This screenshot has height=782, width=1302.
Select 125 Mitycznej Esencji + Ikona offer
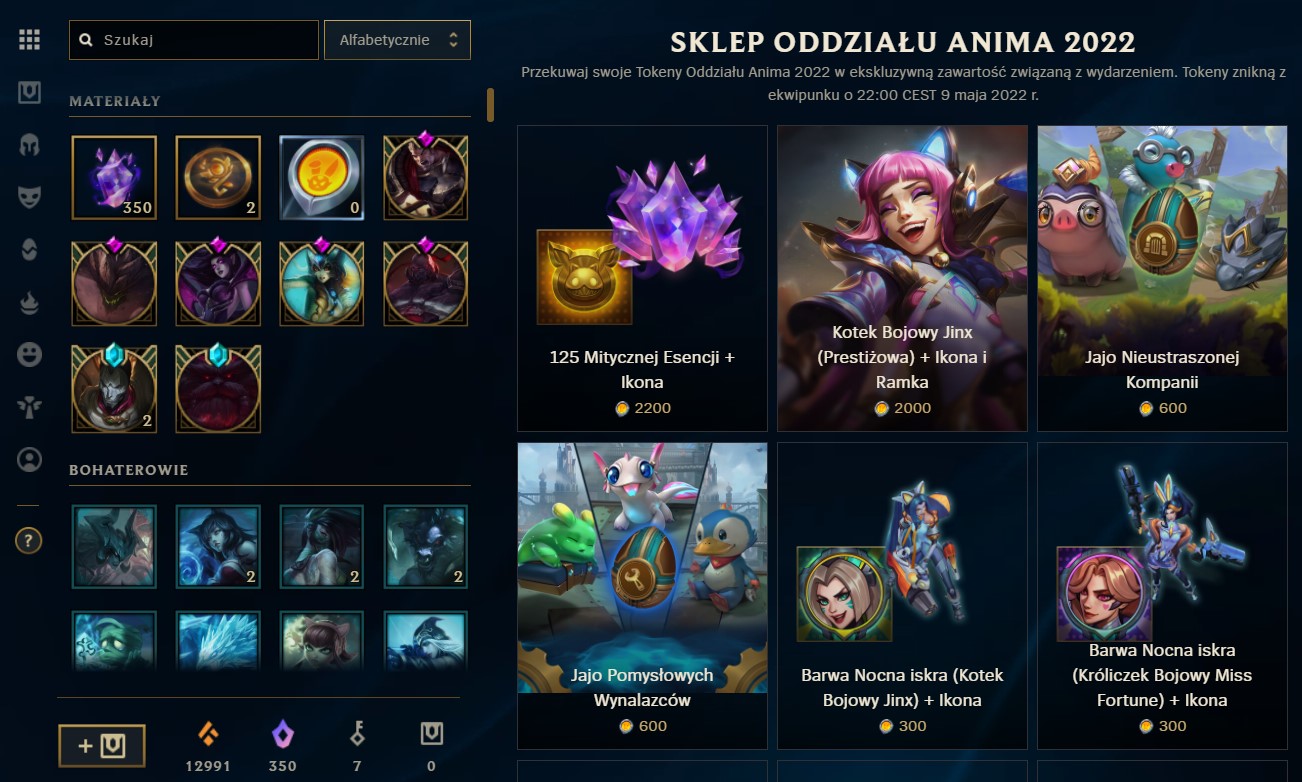click(642, 278)
